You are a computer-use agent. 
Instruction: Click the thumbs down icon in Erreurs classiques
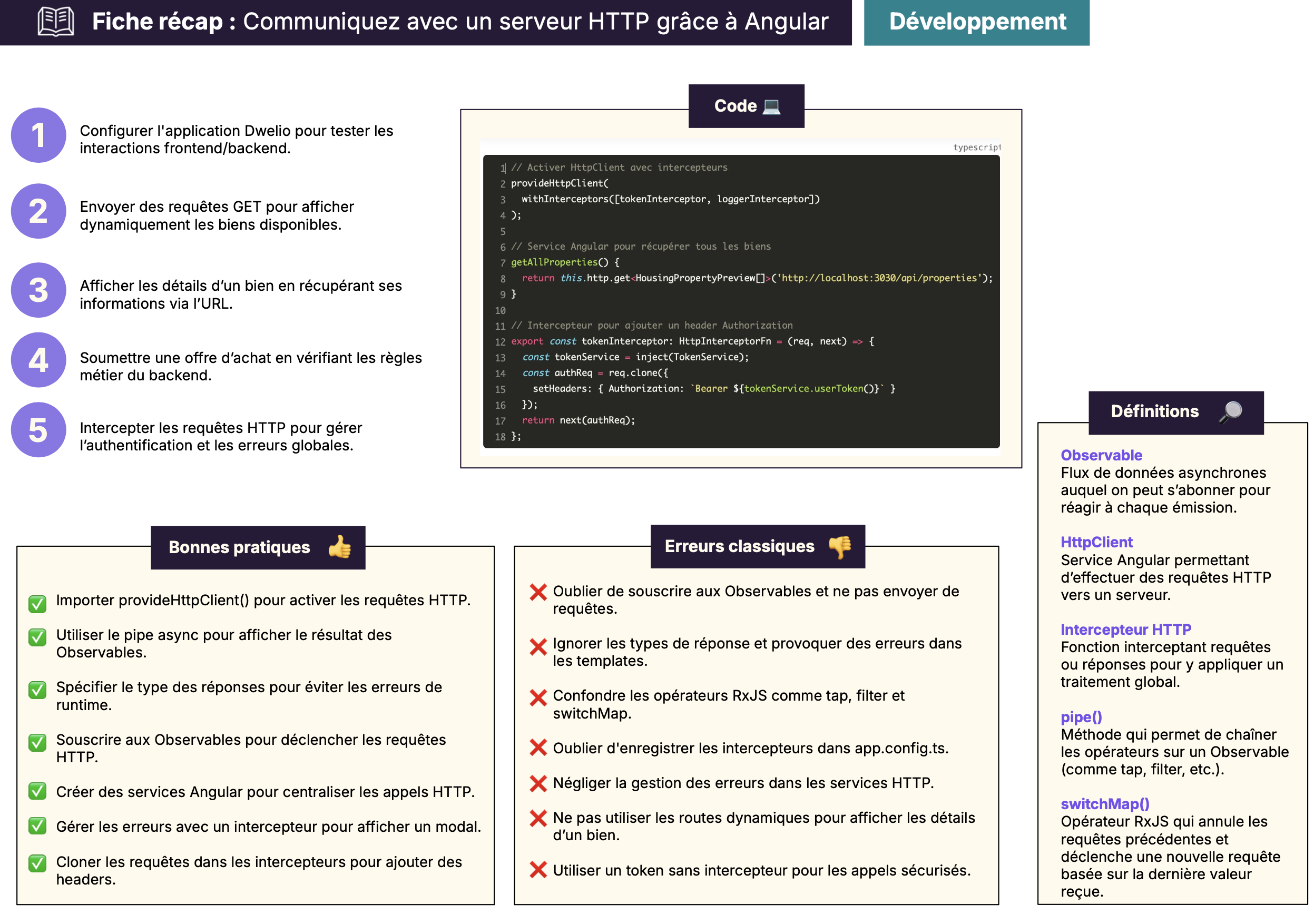[840, 546]
